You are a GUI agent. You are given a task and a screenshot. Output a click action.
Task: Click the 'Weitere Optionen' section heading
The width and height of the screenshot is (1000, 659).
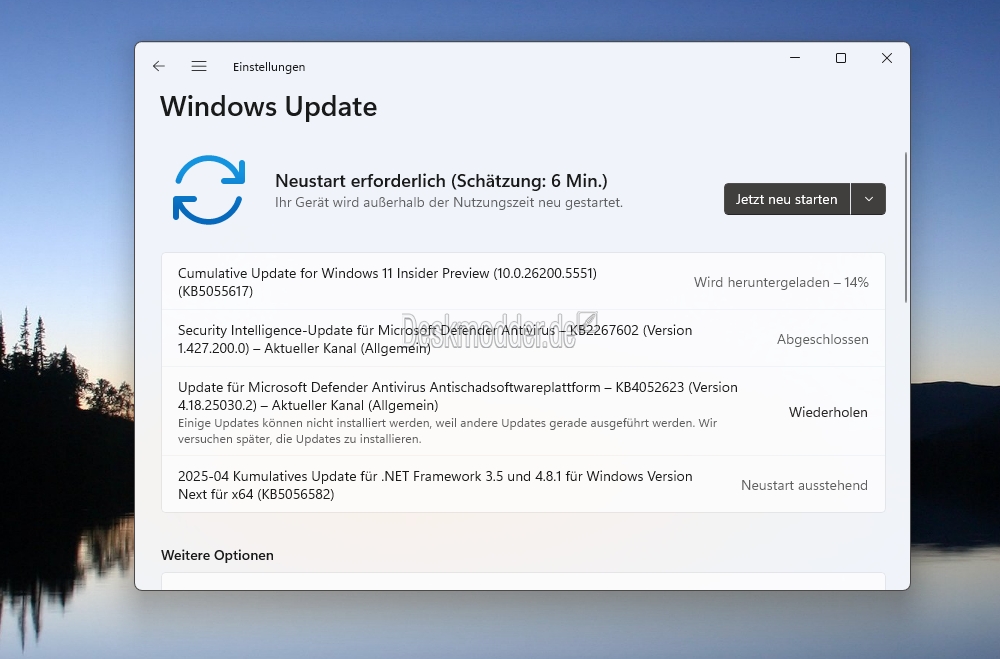[x=217, y=555]
